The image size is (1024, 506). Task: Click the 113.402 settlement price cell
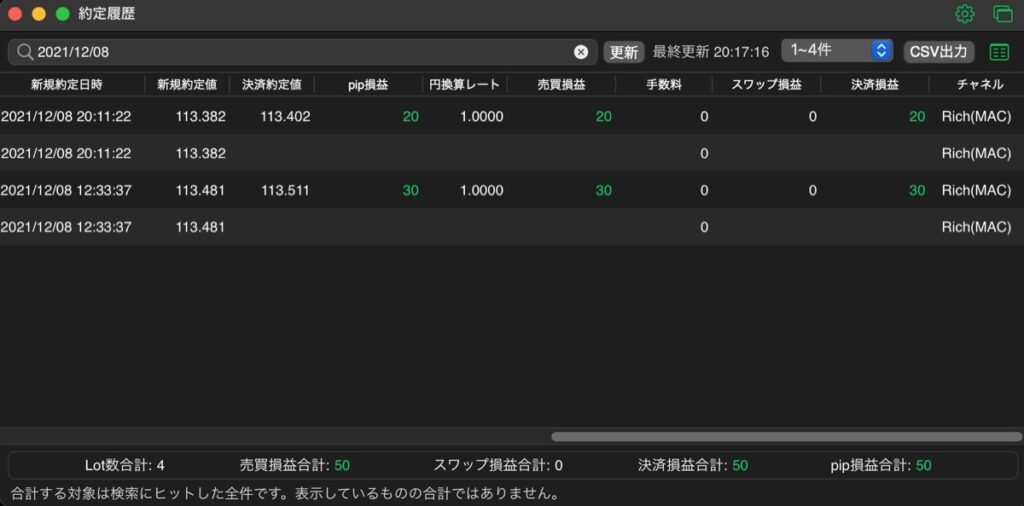pyautogui.click(x=285, y=117)
